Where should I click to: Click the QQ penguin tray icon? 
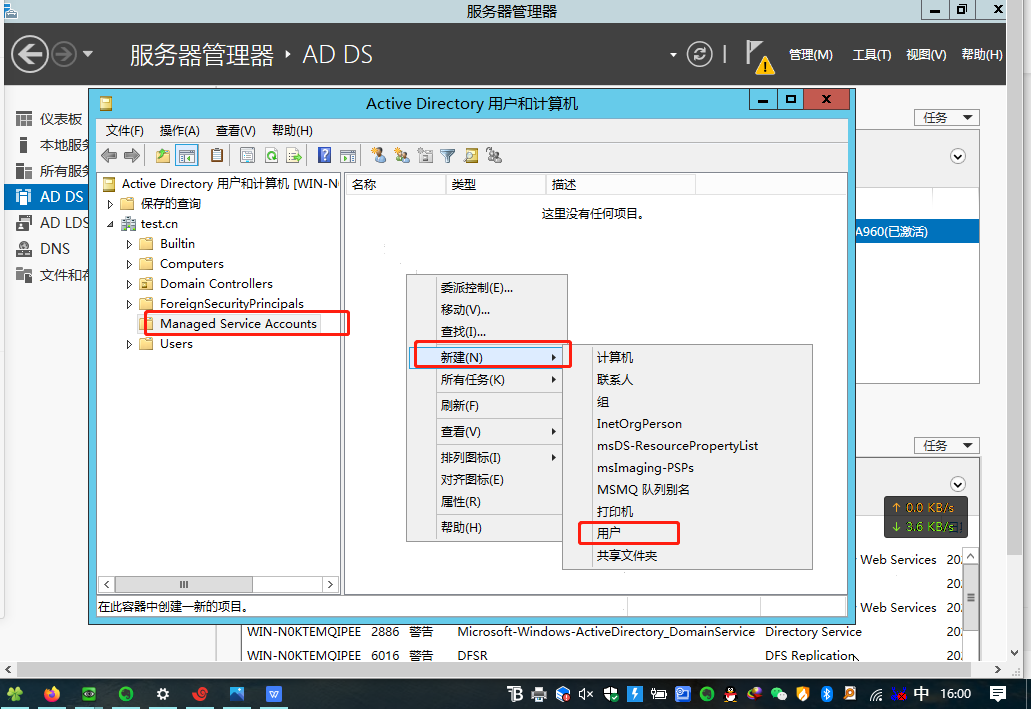[731, 694]
